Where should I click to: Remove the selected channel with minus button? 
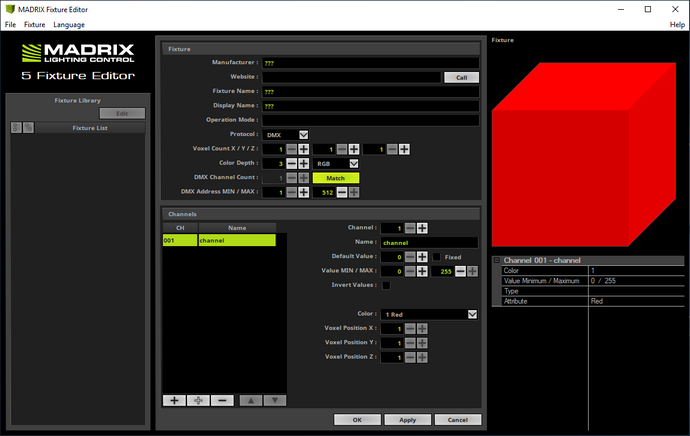(222, 400)
